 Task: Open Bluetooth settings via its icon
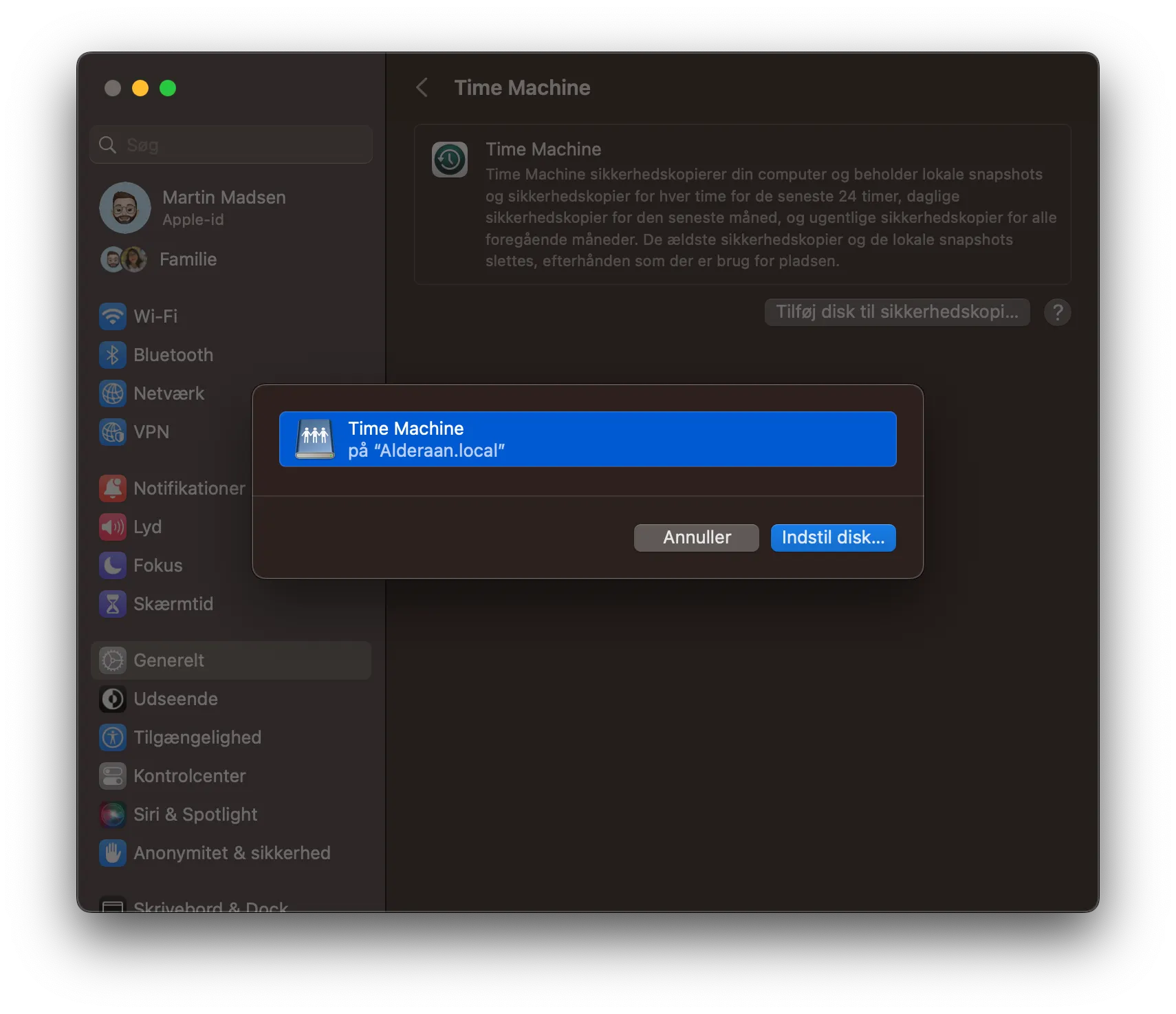113,355
